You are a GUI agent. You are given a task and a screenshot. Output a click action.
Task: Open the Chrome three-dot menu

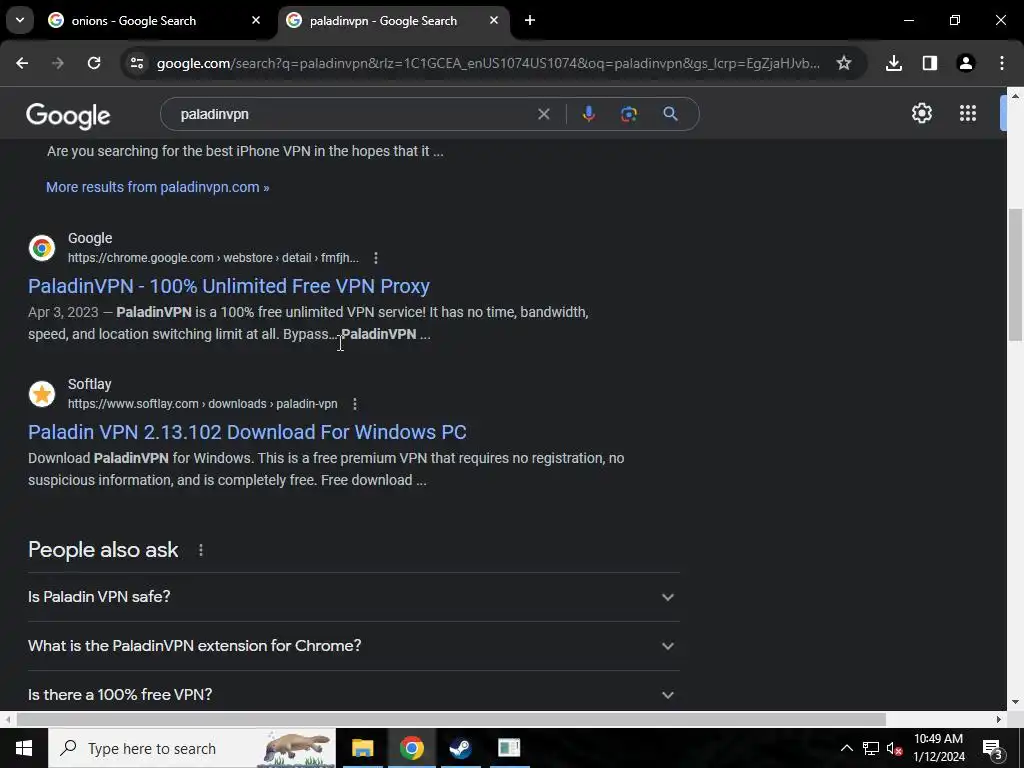point(1002,63)
